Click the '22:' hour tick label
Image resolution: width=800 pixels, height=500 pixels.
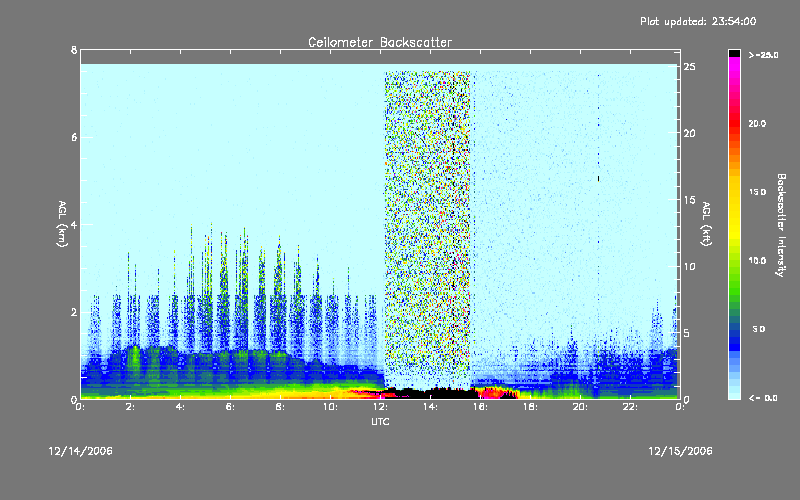[631, 407]
